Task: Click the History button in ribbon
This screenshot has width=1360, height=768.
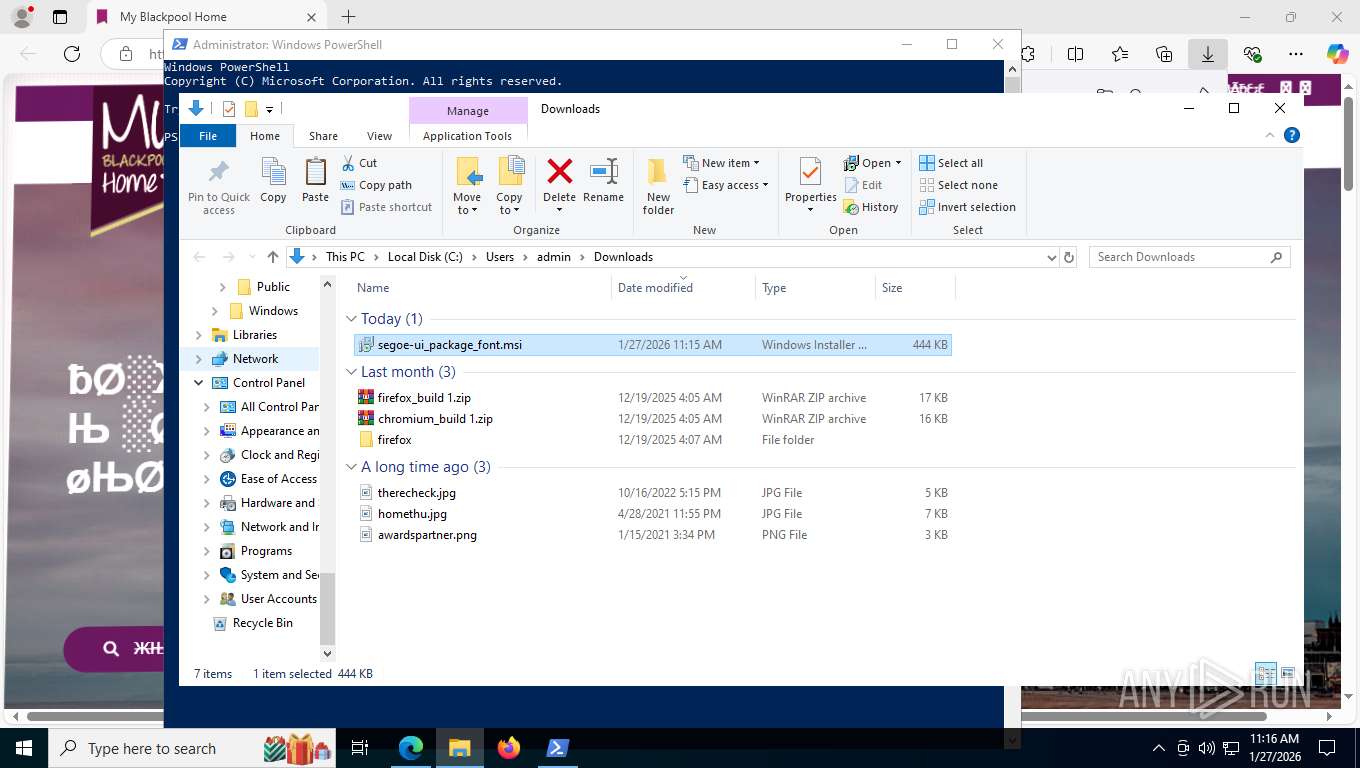Action: 871,207
